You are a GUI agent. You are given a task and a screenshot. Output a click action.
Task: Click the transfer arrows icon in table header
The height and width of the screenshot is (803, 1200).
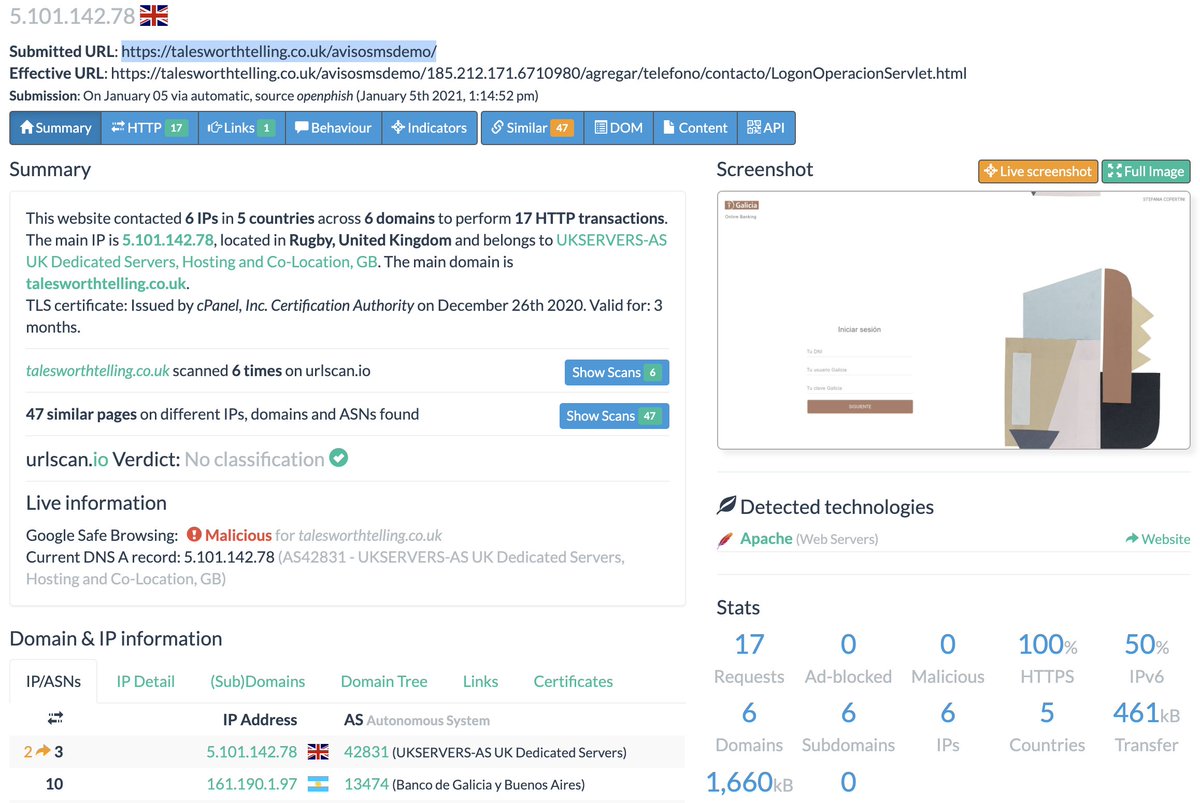point(55,718)
